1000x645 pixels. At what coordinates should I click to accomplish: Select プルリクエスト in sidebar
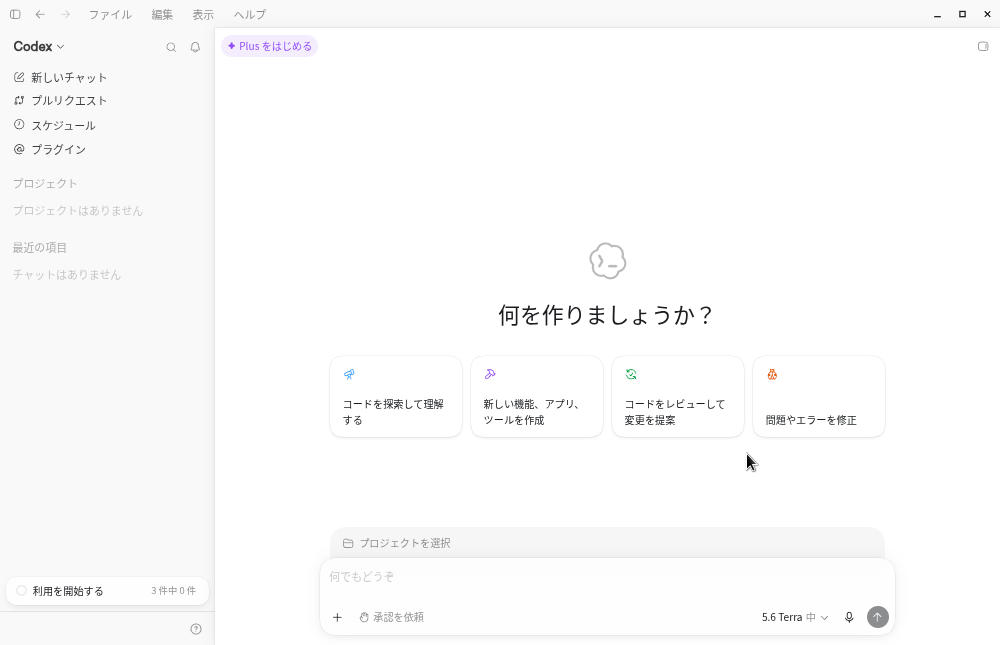(x=107, y=100)
